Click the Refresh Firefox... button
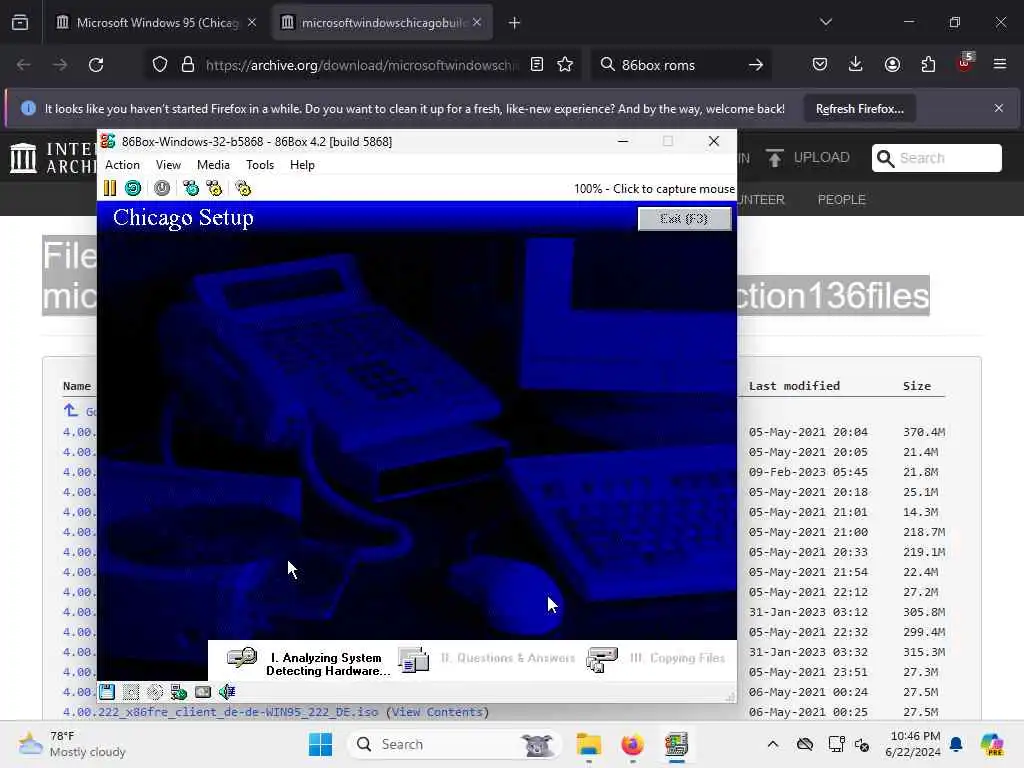1024x768 pixels. 859,109
